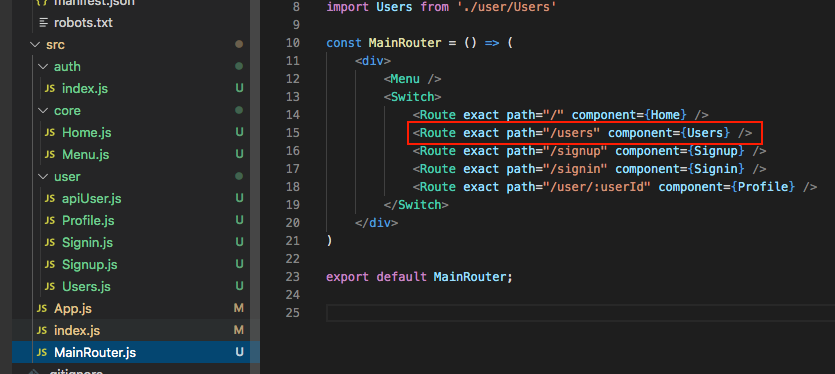Open Signup.js file
Viewport: 835px width, 374px height.
89,265
